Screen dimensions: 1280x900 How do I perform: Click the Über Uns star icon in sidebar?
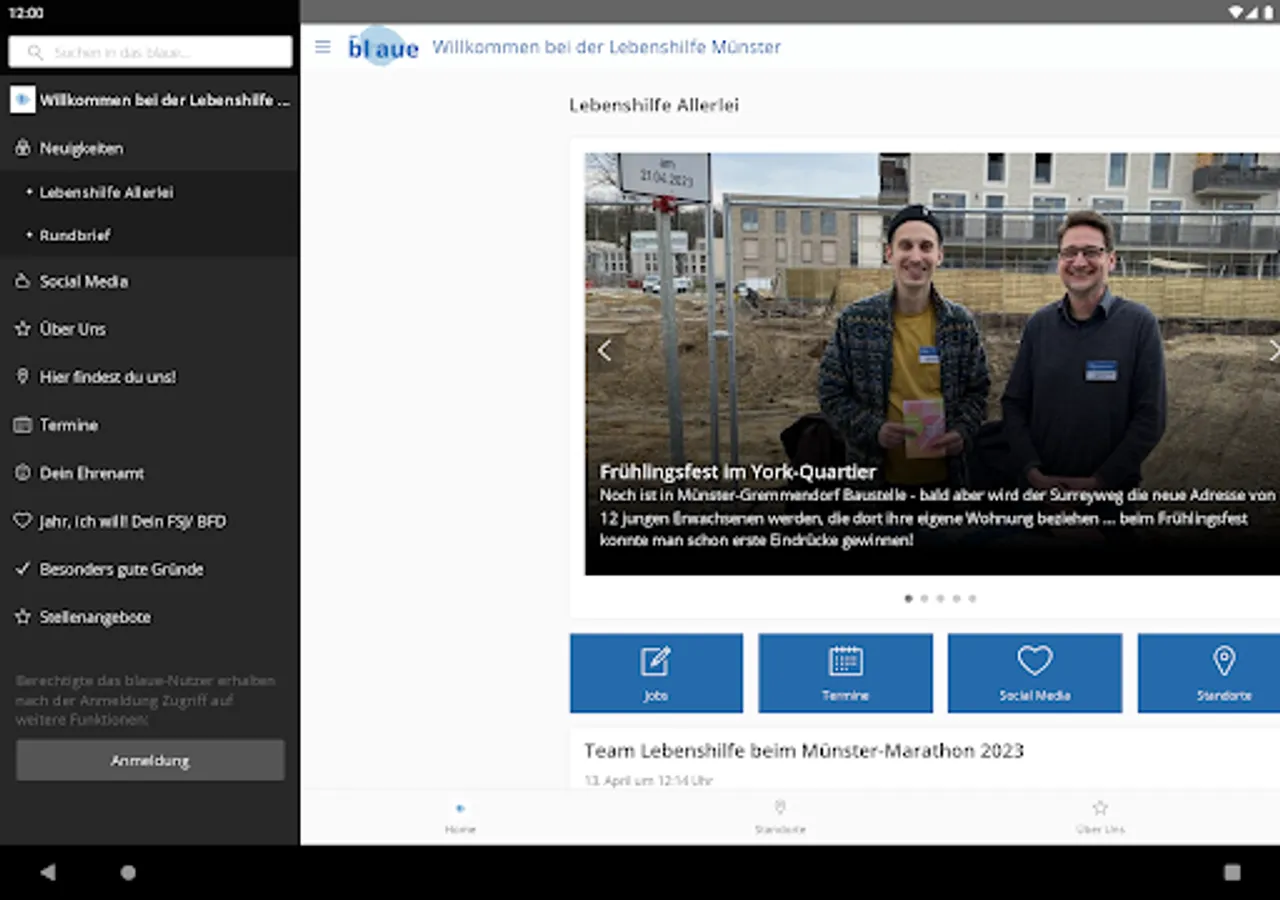pyautogui.click(x=23, y=329)
